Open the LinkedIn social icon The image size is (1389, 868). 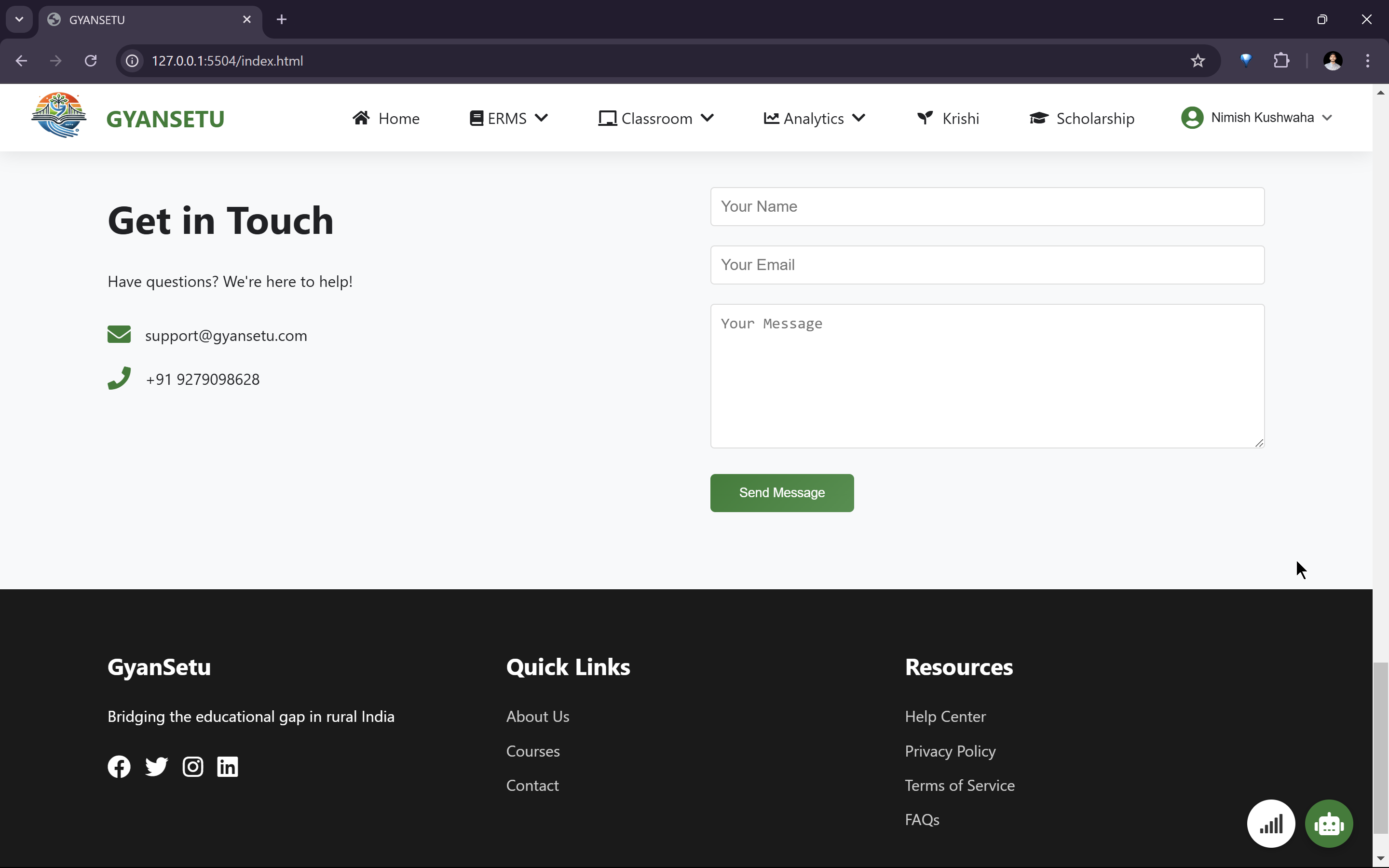tap(227, 766)
